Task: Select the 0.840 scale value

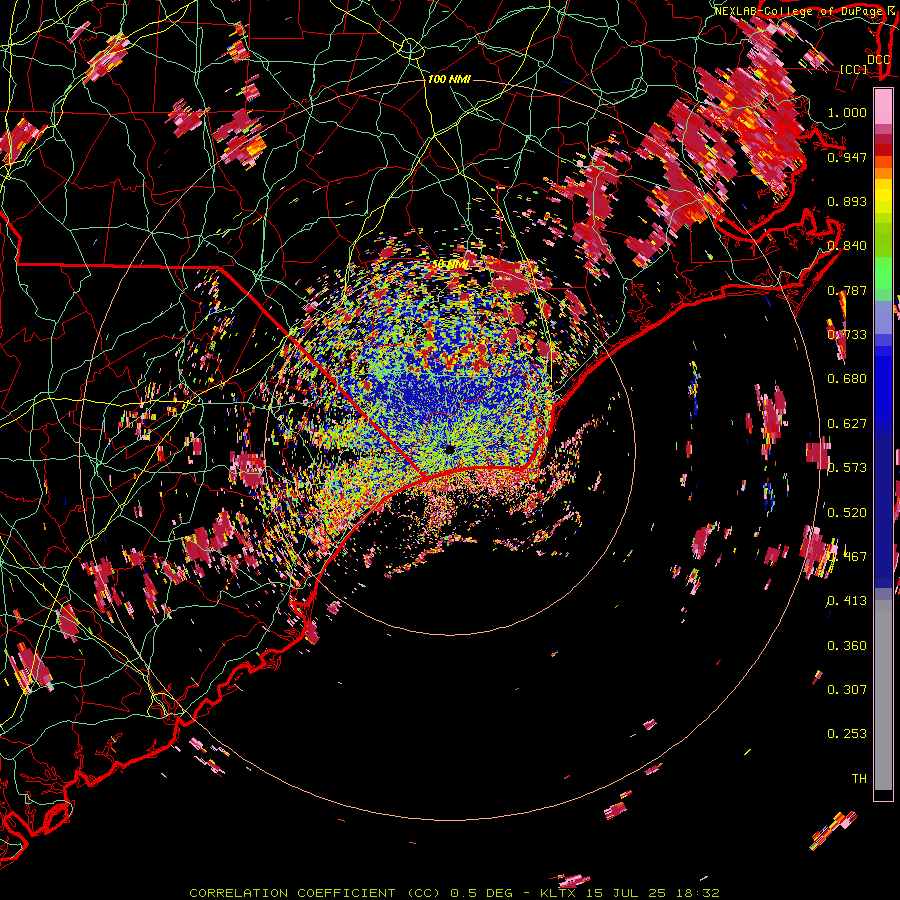Action: click(x=847, y=246)
